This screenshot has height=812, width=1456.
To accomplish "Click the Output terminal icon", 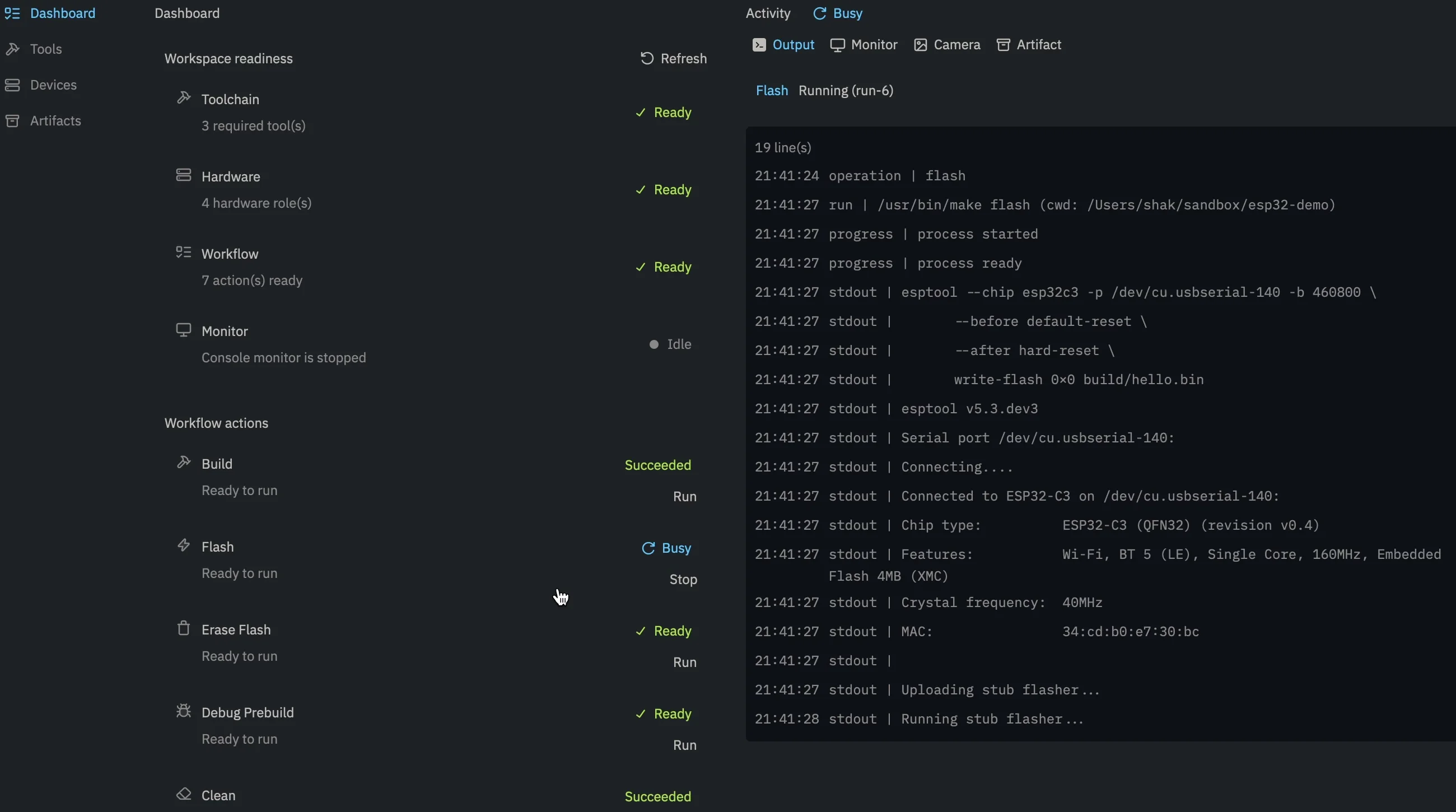I will click(x=759, y=45).
